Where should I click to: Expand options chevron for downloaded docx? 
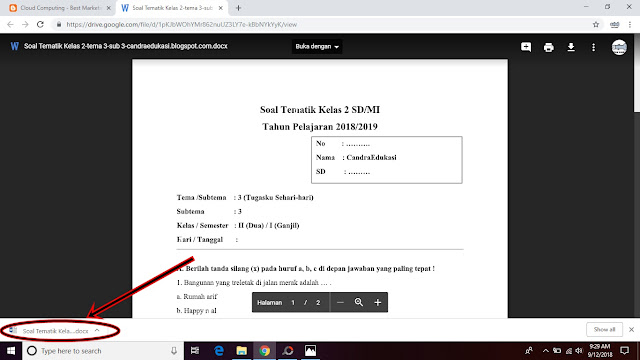97,330
